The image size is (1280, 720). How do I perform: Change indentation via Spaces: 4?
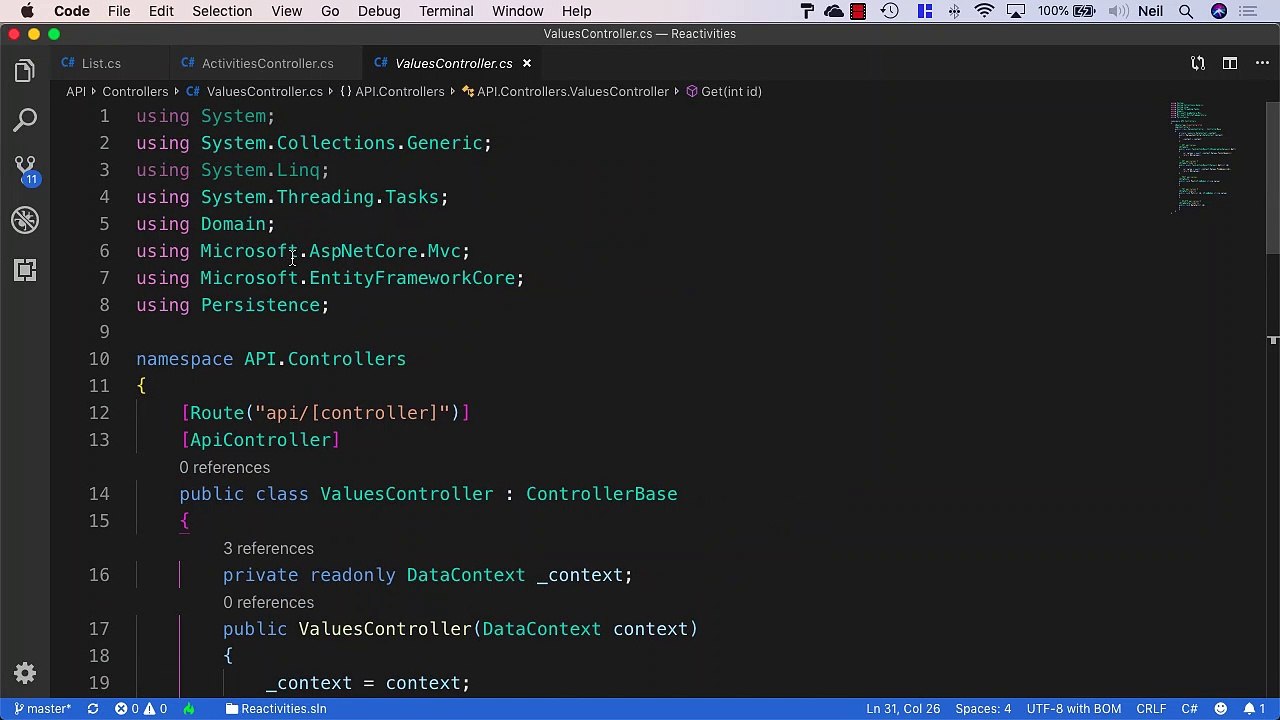click(x=983, y=708)
